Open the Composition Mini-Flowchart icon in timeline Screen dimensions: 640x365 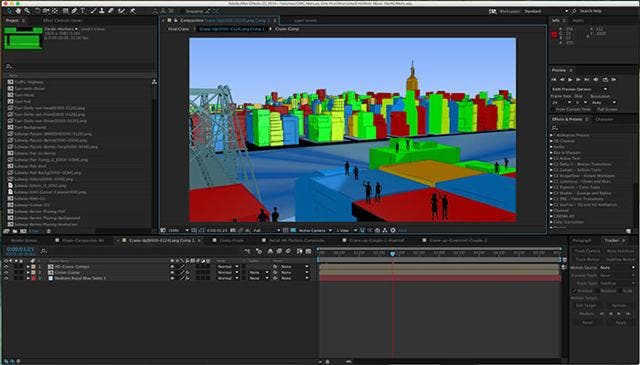coord(247,251)
